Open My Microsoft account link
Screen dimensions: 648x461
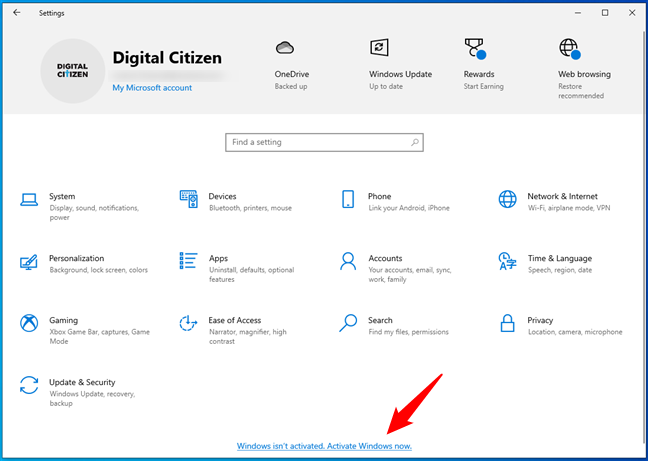click(152, 88)
